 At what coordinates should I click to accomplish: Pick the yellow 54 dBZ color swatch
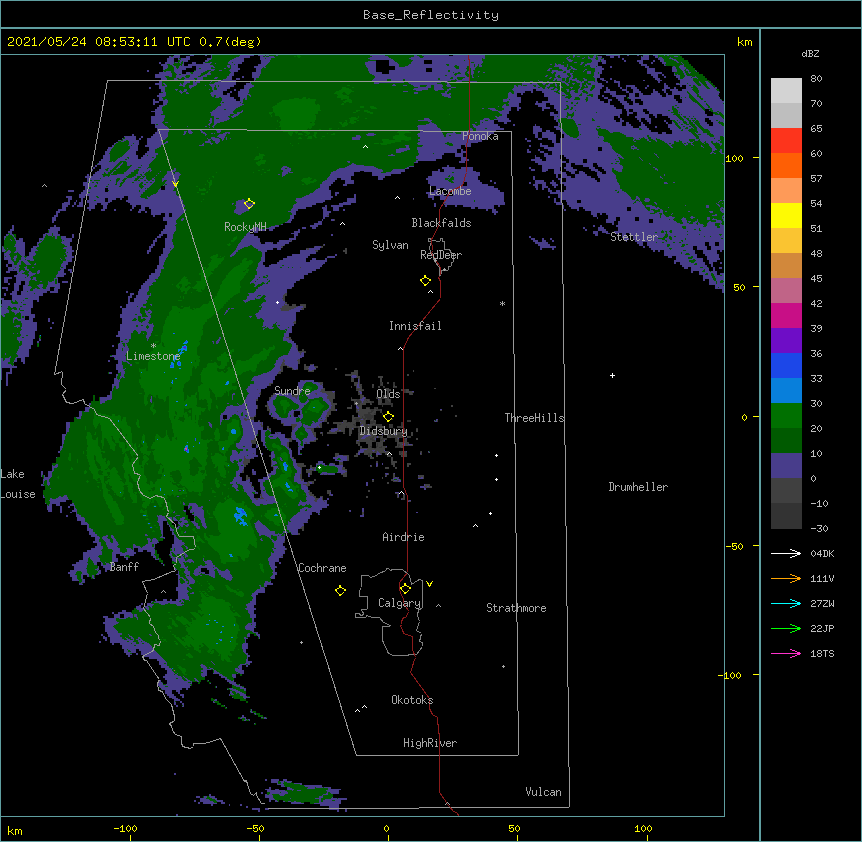coord(786,215)
